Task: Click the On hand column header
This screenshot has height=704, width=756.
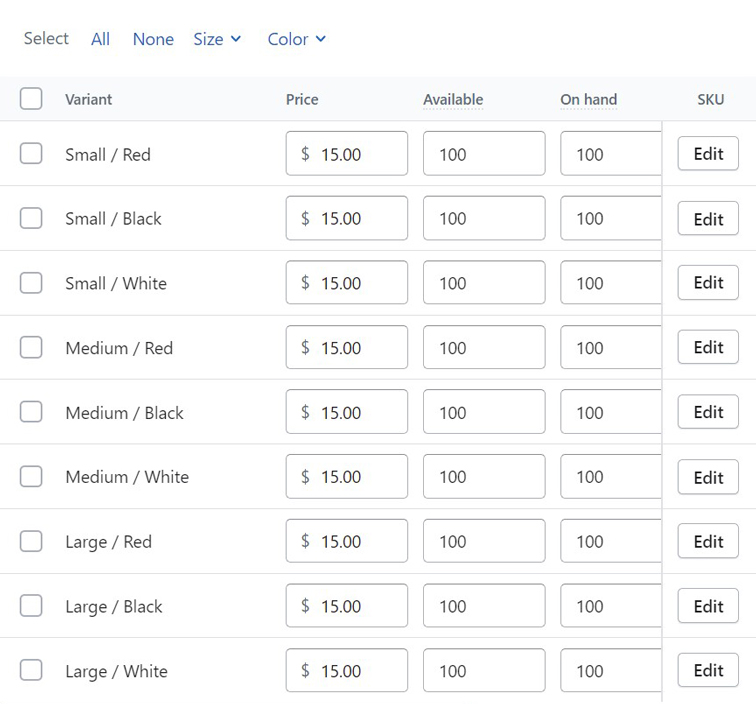Action: click(588, 99)
